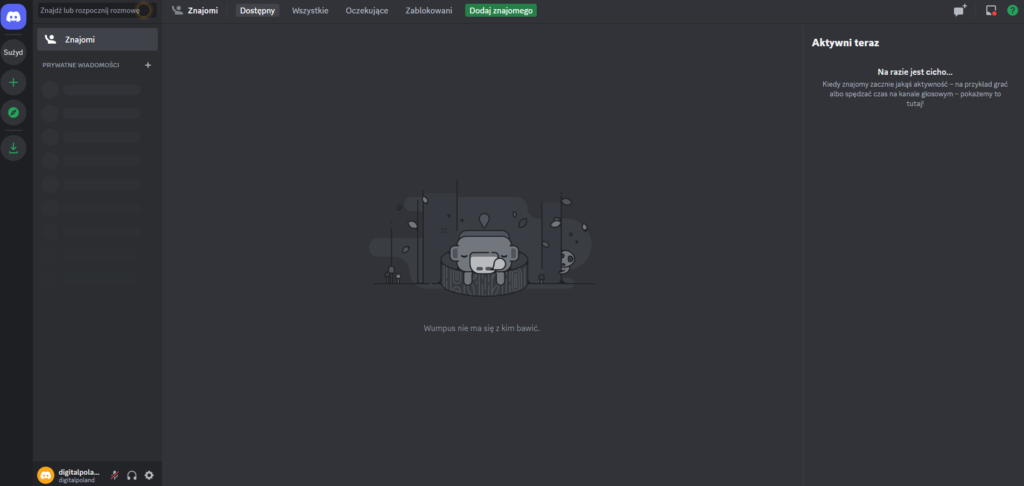Image resolution: width=1024 pixels, height=486 pixels.
Task: Click digitalpoland user avatar
Action: point(46,476)
